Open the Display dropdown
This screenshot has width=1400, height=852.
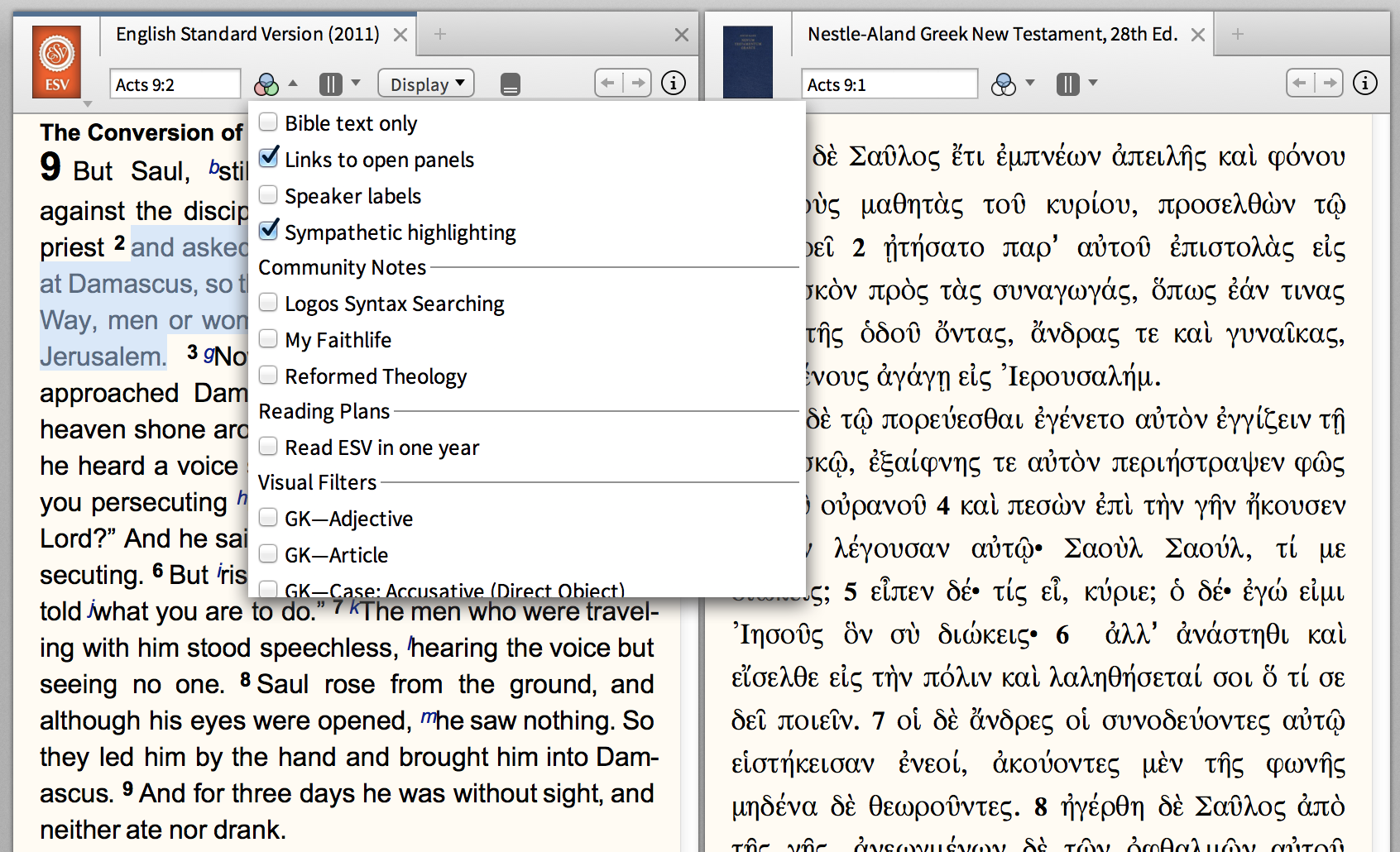(426, 84)
